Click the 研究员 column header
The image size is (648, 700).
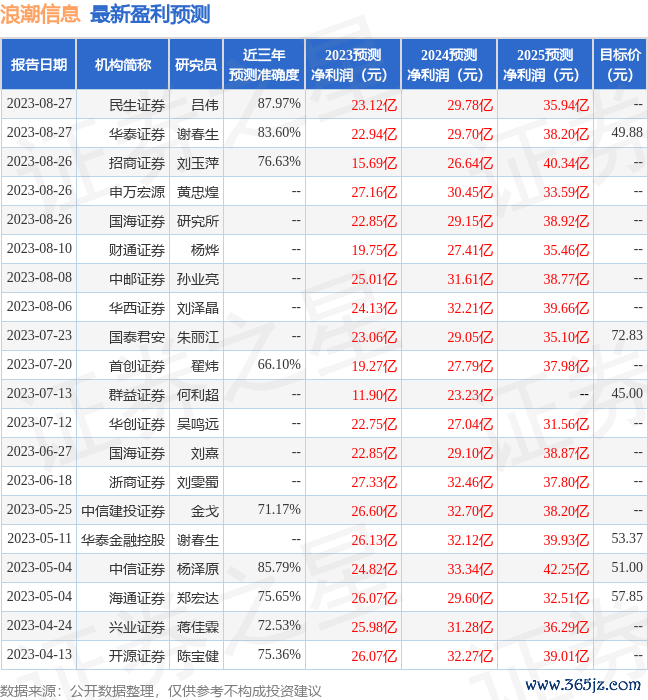(x=196, y=65)
